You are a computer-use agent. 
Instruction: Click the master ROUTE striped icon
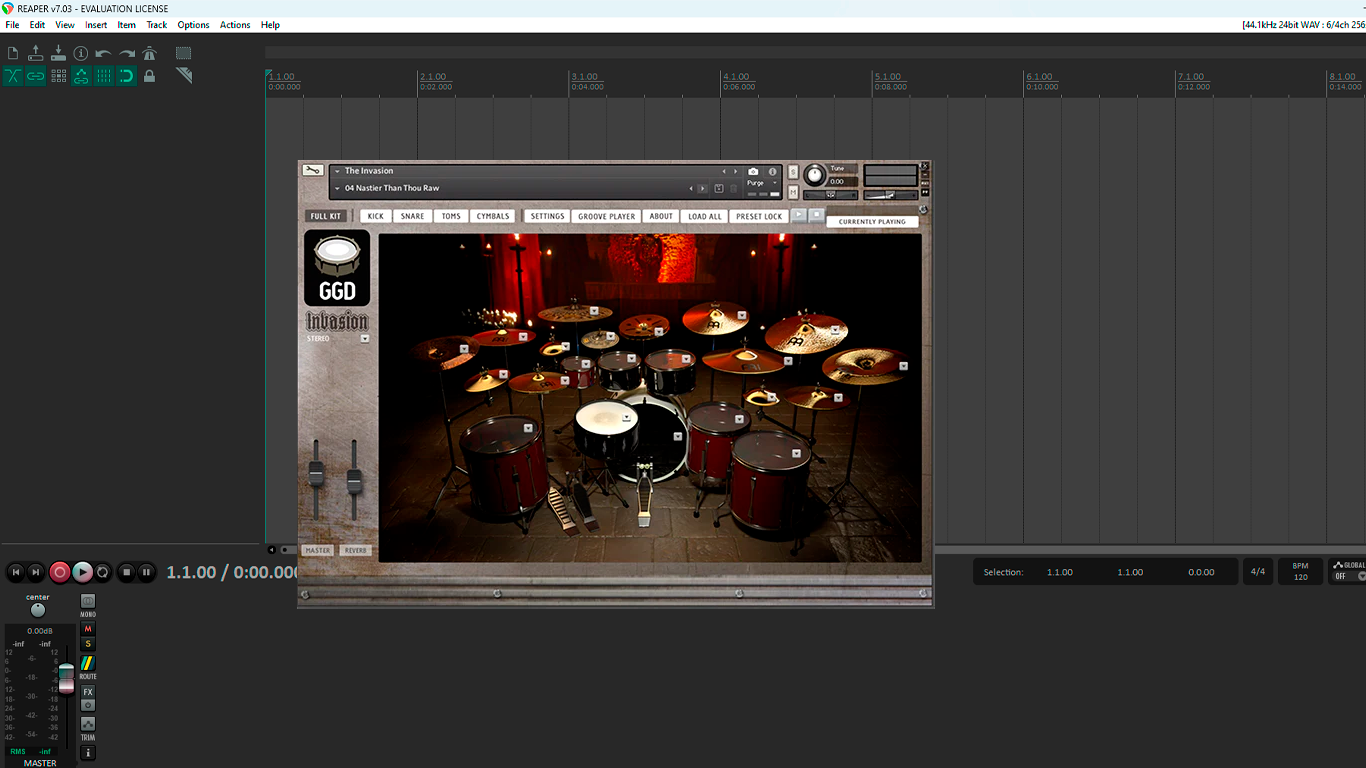[x=88, y=663]
